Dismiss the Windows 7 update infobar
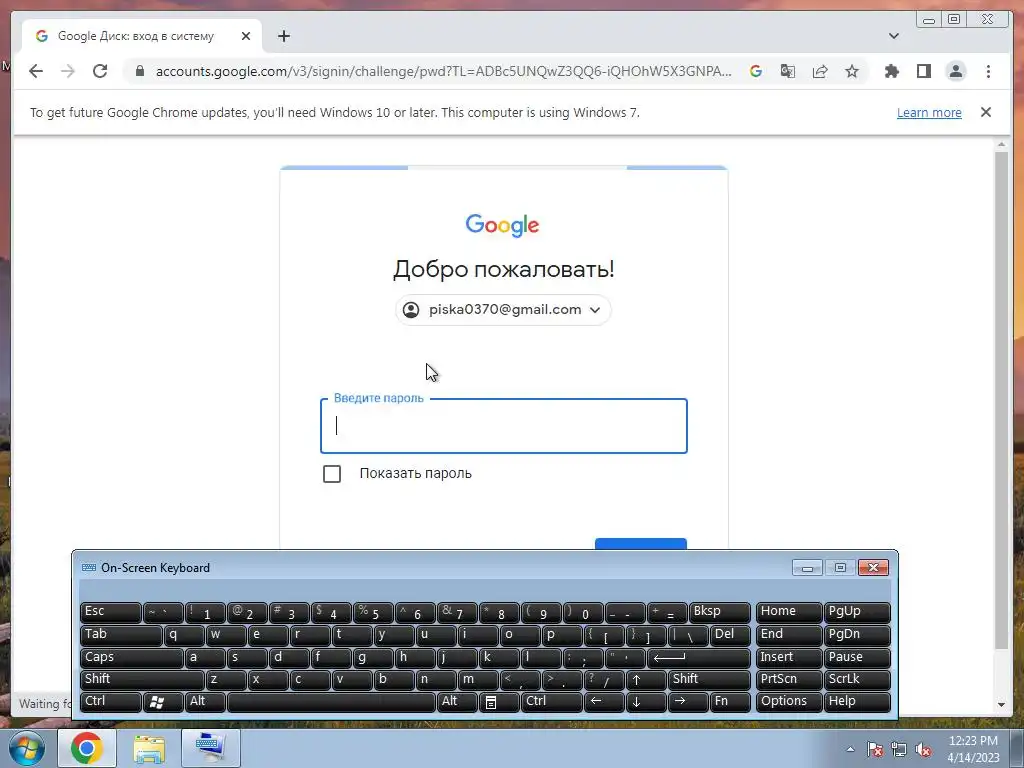This screenshot has width=1024, height=768. tap(985, 112)
